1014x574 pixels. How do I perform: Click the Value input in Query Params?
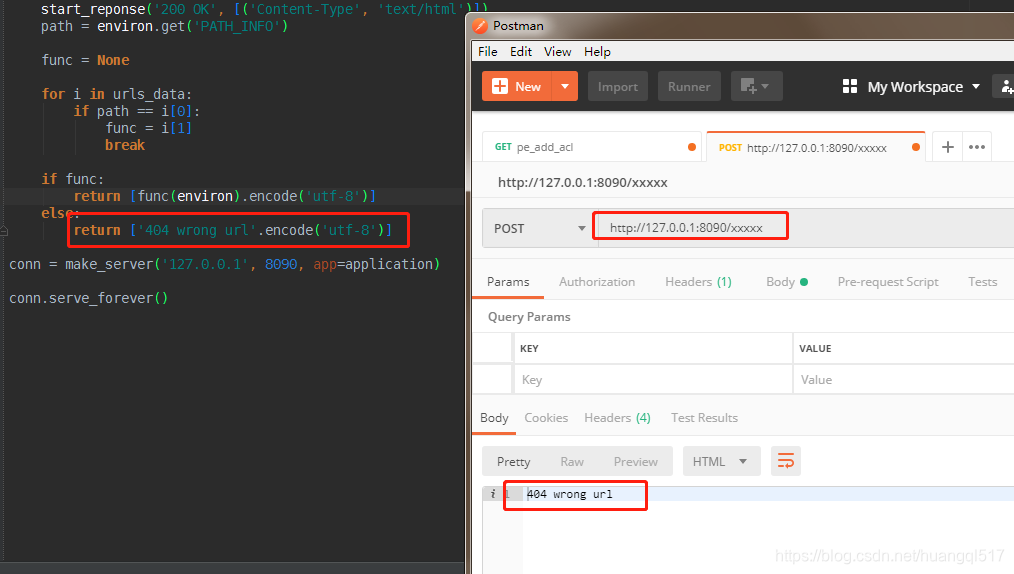click(x=904, y=379)
